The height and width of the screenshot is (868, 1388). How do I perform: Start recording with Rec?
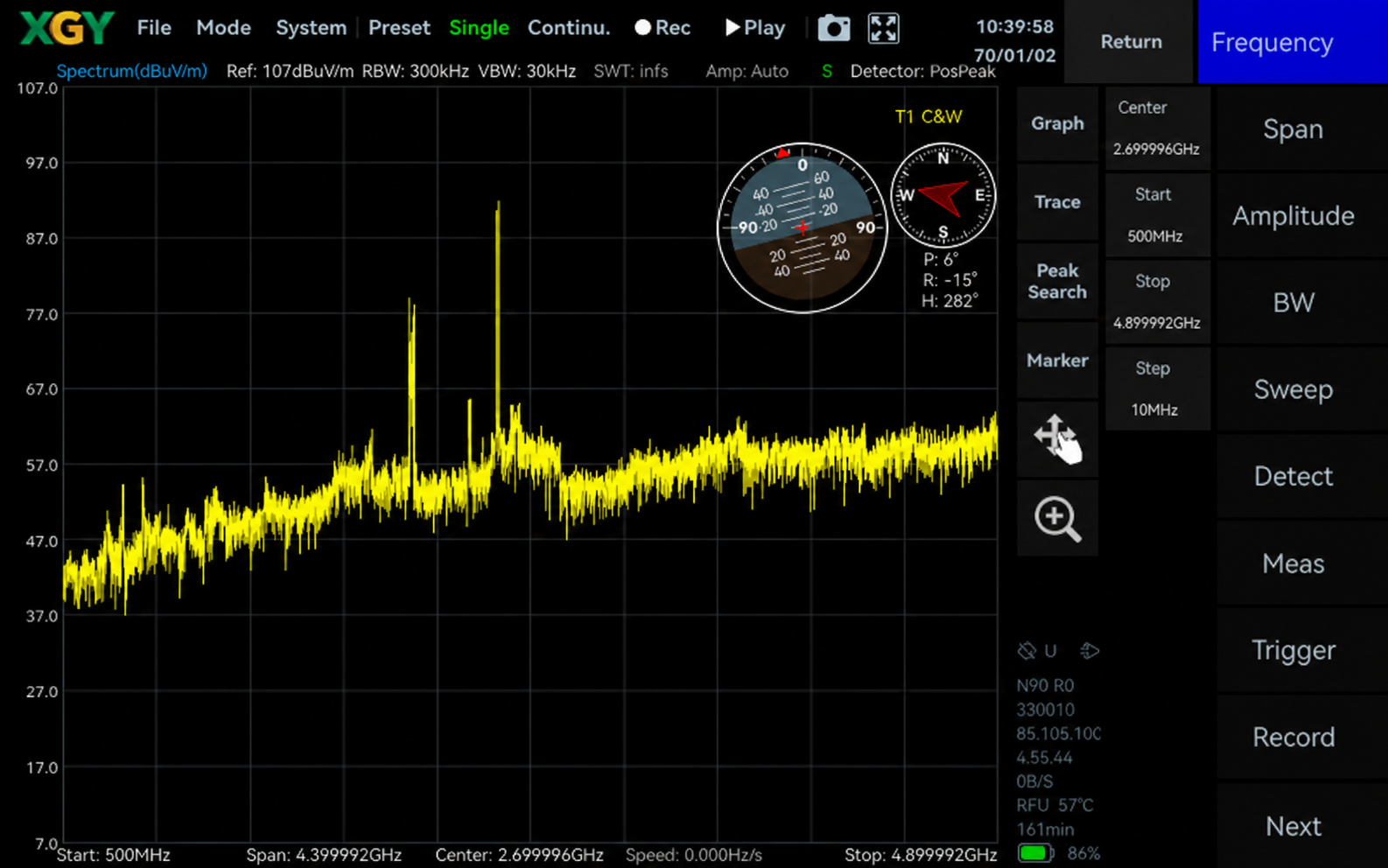(662, 28)
